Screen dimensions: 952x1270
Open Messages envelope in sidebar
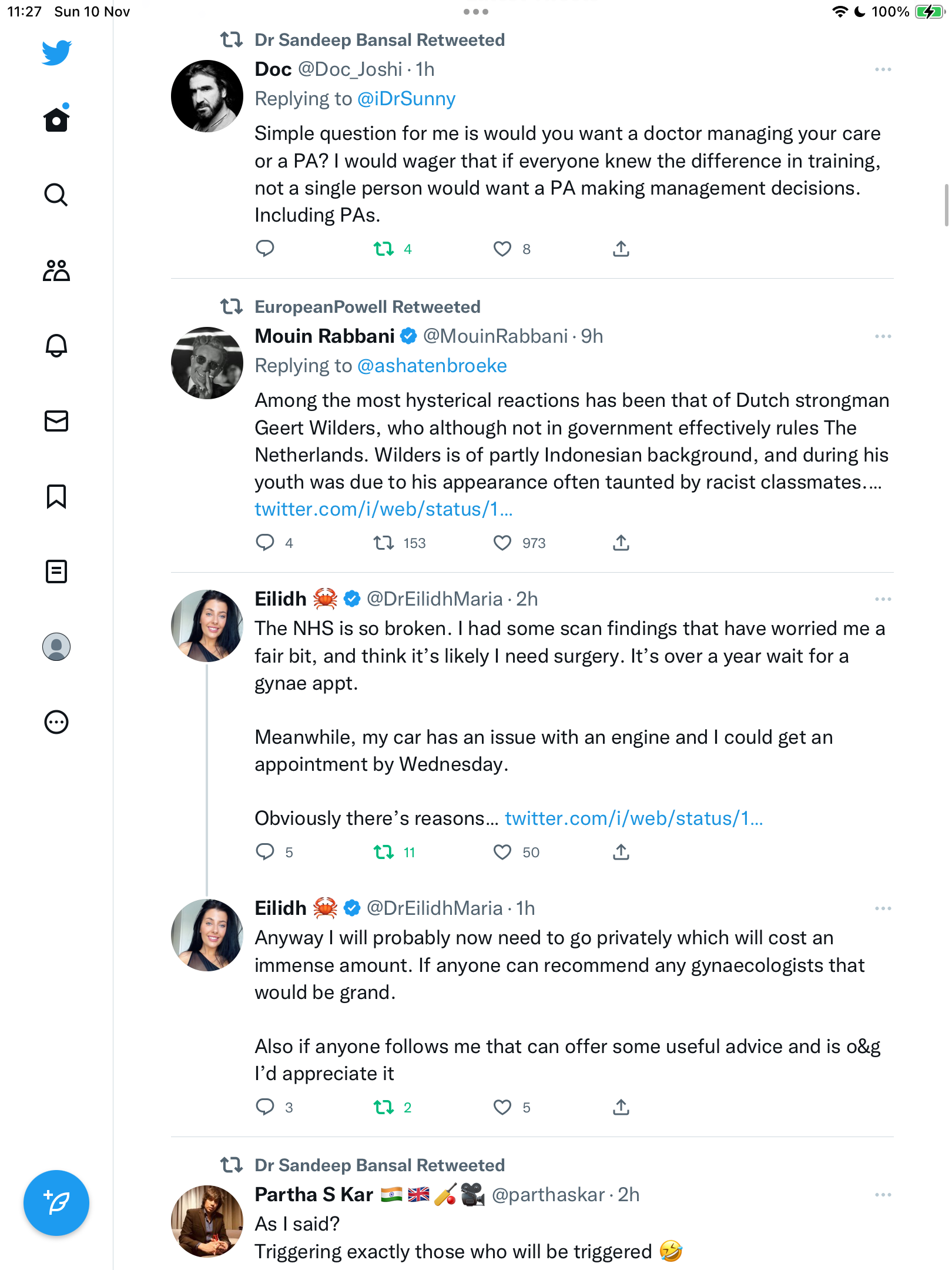(x=56, y=421)
